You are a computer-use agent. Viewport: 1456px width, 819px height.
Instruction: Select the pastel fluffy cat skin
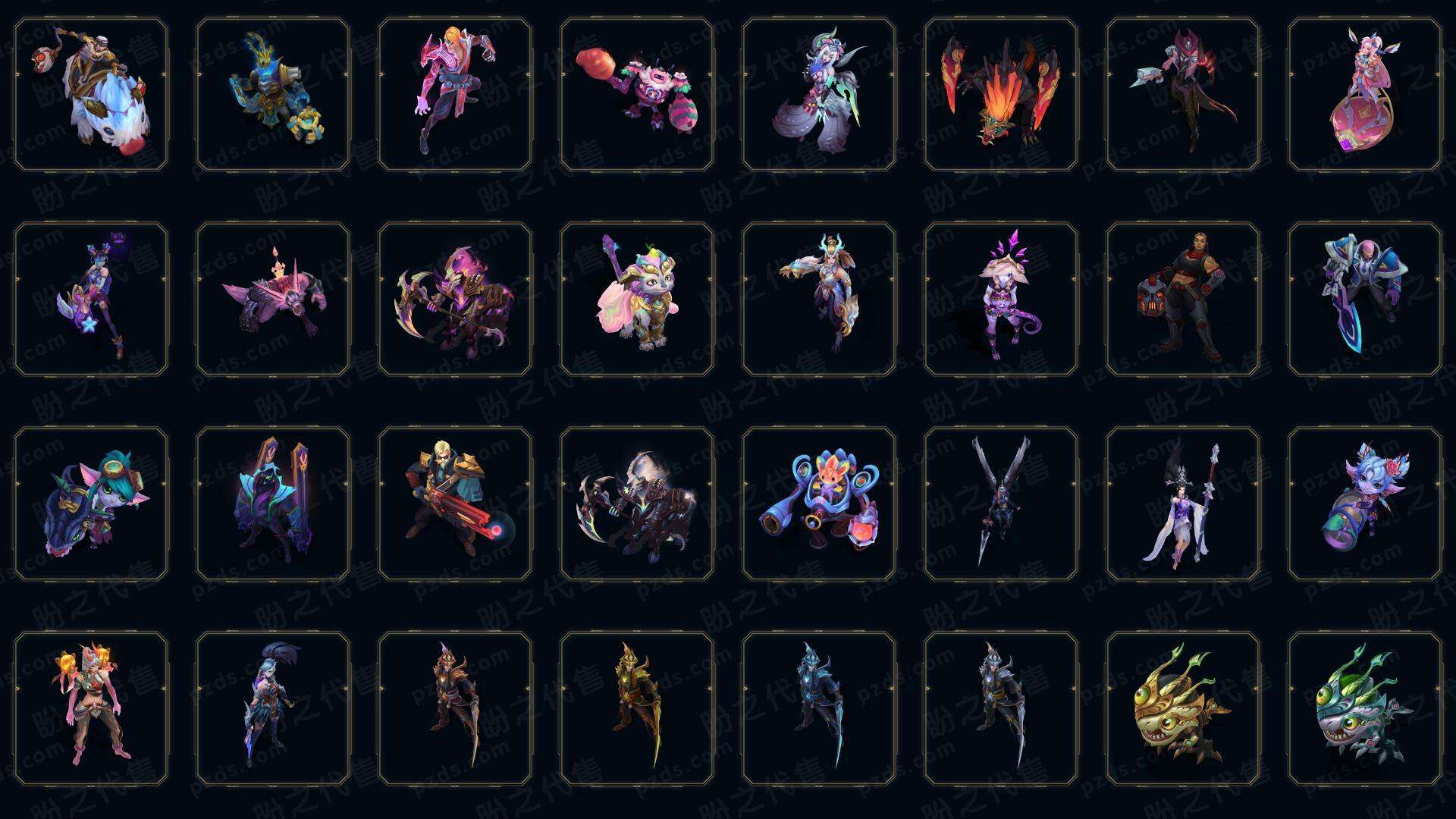coord(637,299)
